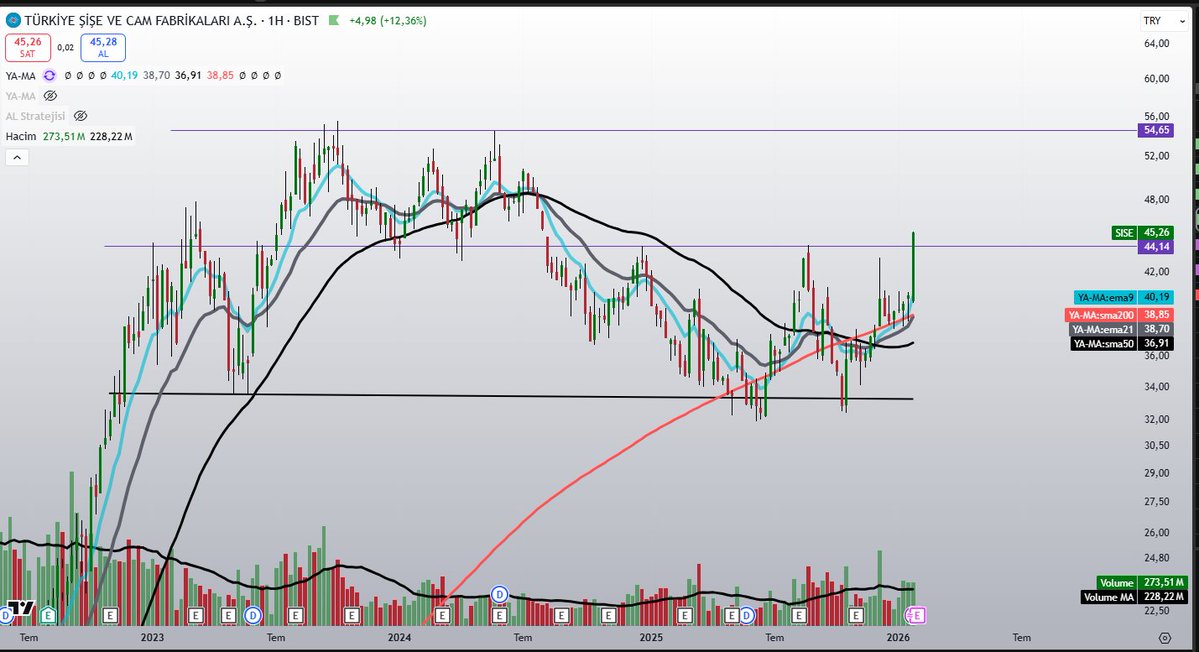This screenshot has height=652, width=1199.
Task: Select the AL Stratejisi legend label
Action: click(x=35, y=116)
